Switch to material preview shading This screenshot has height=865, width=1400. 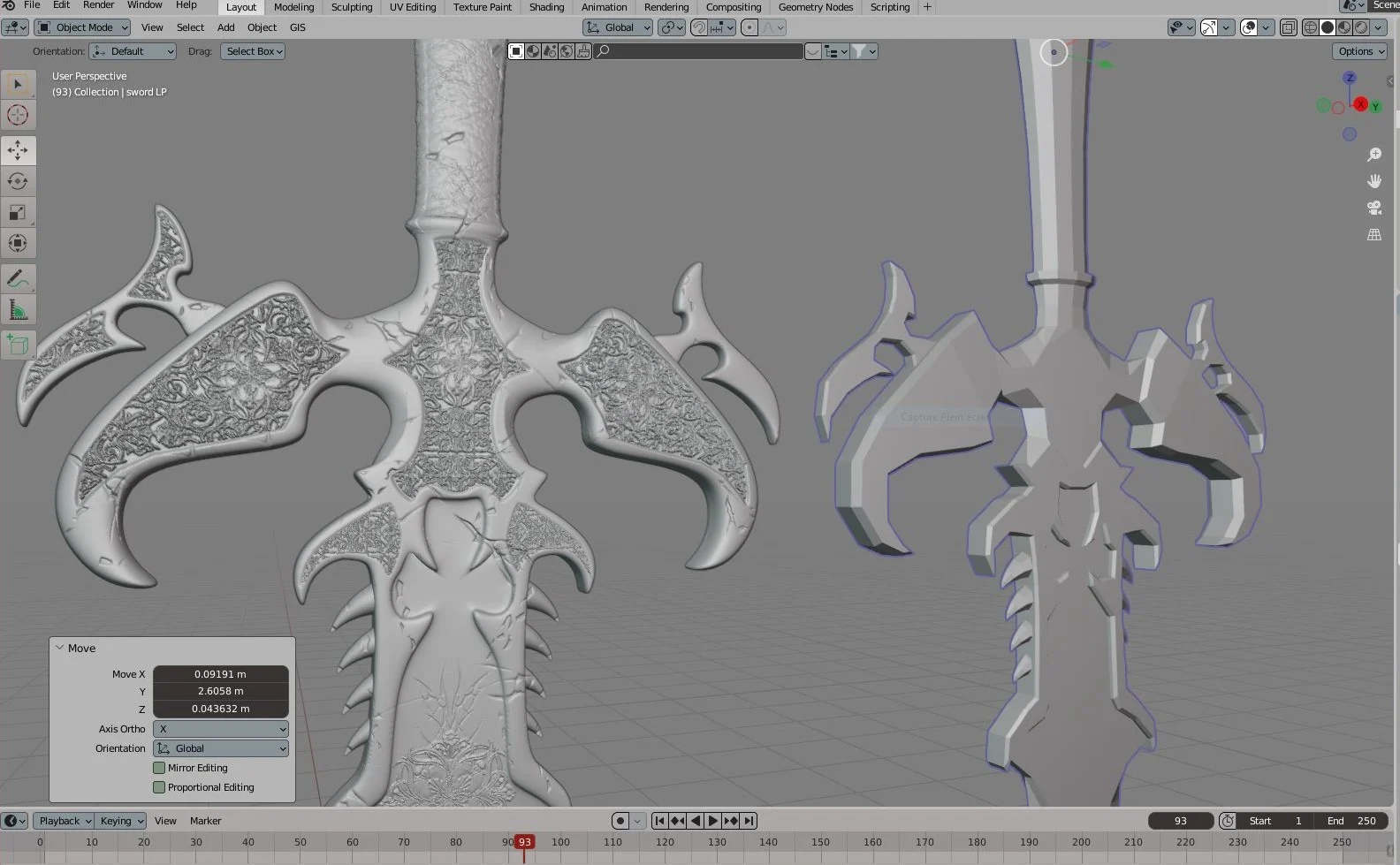pos(1344,27)
